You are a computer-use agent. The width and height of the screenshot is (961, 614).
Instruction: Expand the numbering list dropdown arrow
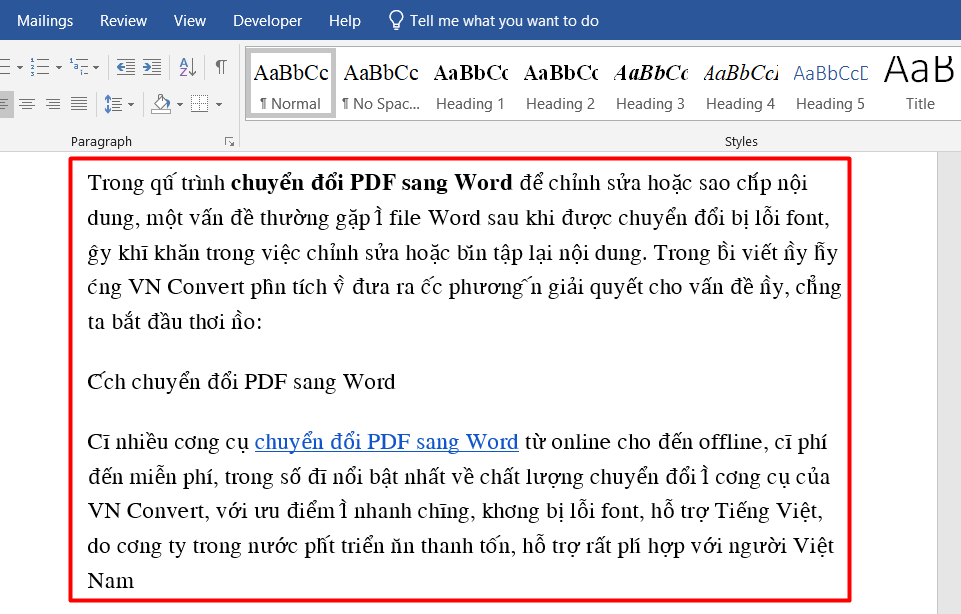pos(58,67)
